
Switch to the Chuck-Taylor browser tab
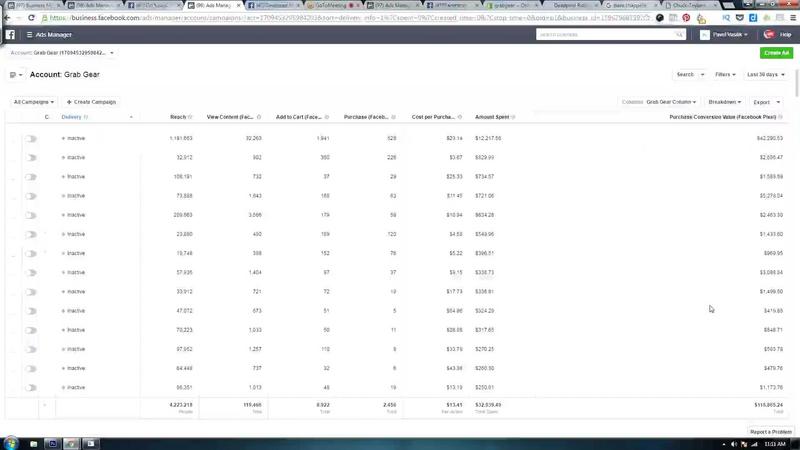pyautogui.click(x=691, y=5)
